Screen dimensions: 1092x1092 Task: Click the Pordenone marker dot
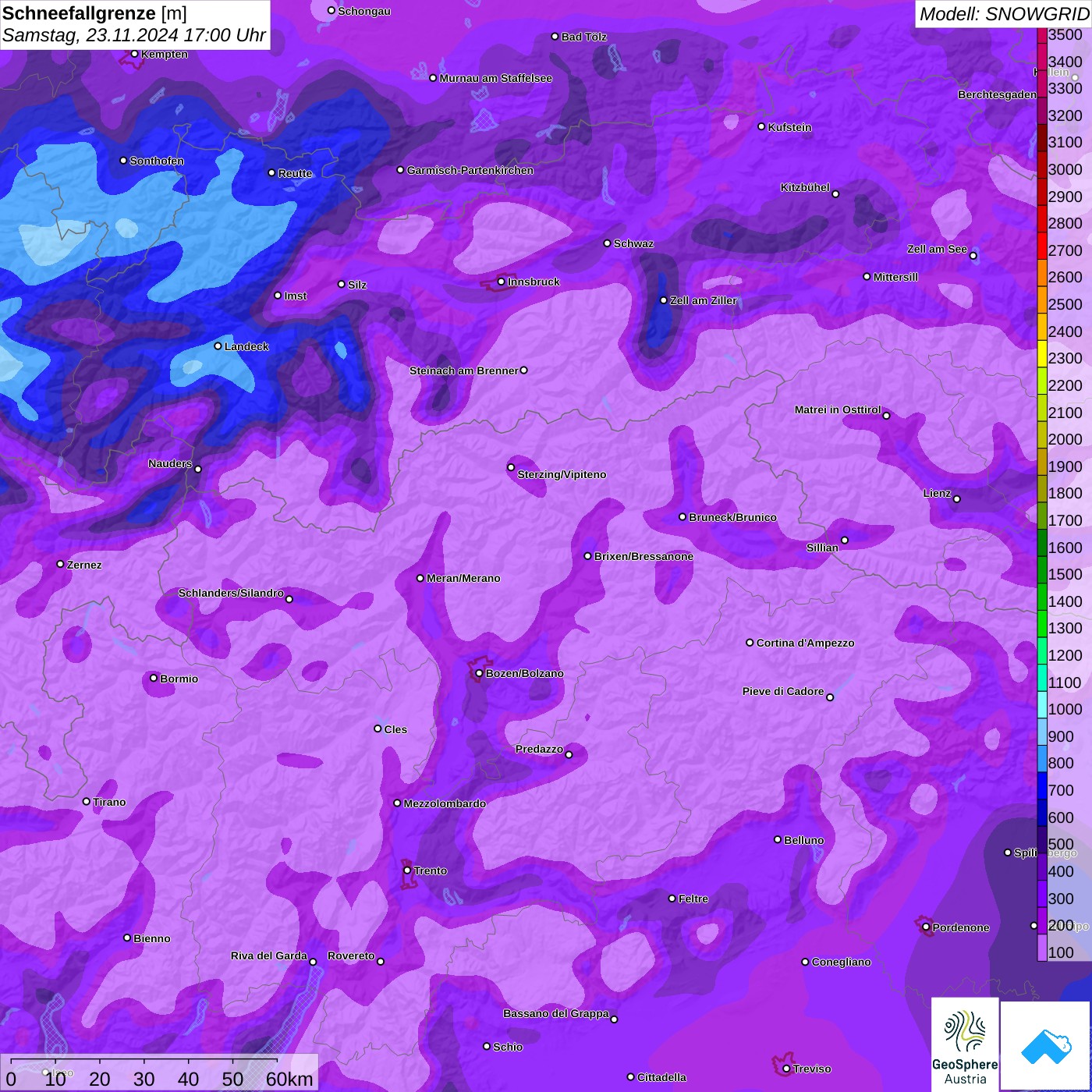tap(927, 927)
